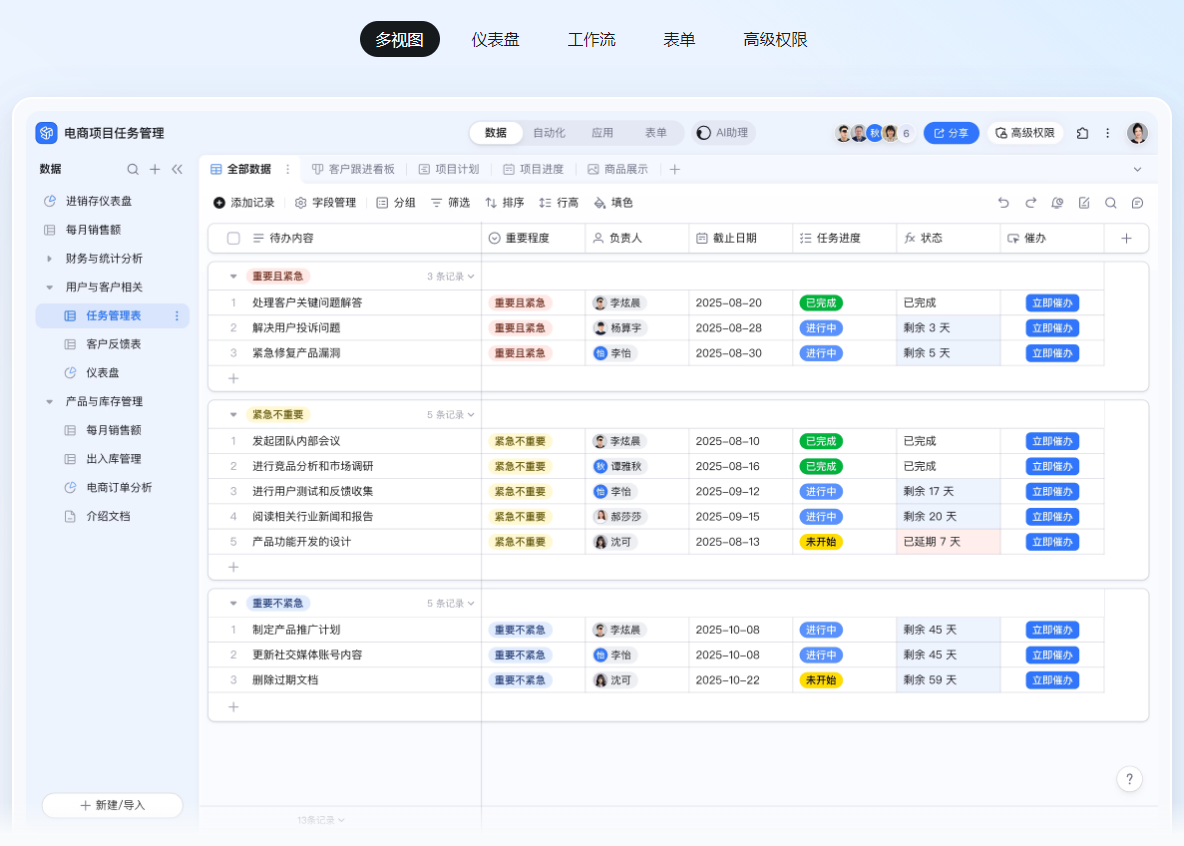
Task: Collapse the 重要且紧急 group
Action: pos(233,276)
